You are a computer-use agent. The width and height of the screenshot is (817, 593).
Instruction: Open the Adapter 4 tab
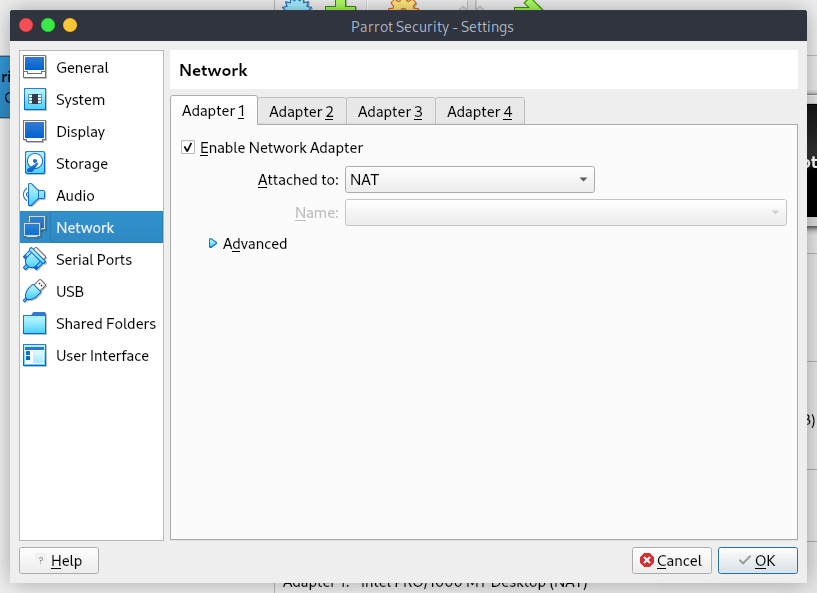pyautogui.click(x=479, y=112)
